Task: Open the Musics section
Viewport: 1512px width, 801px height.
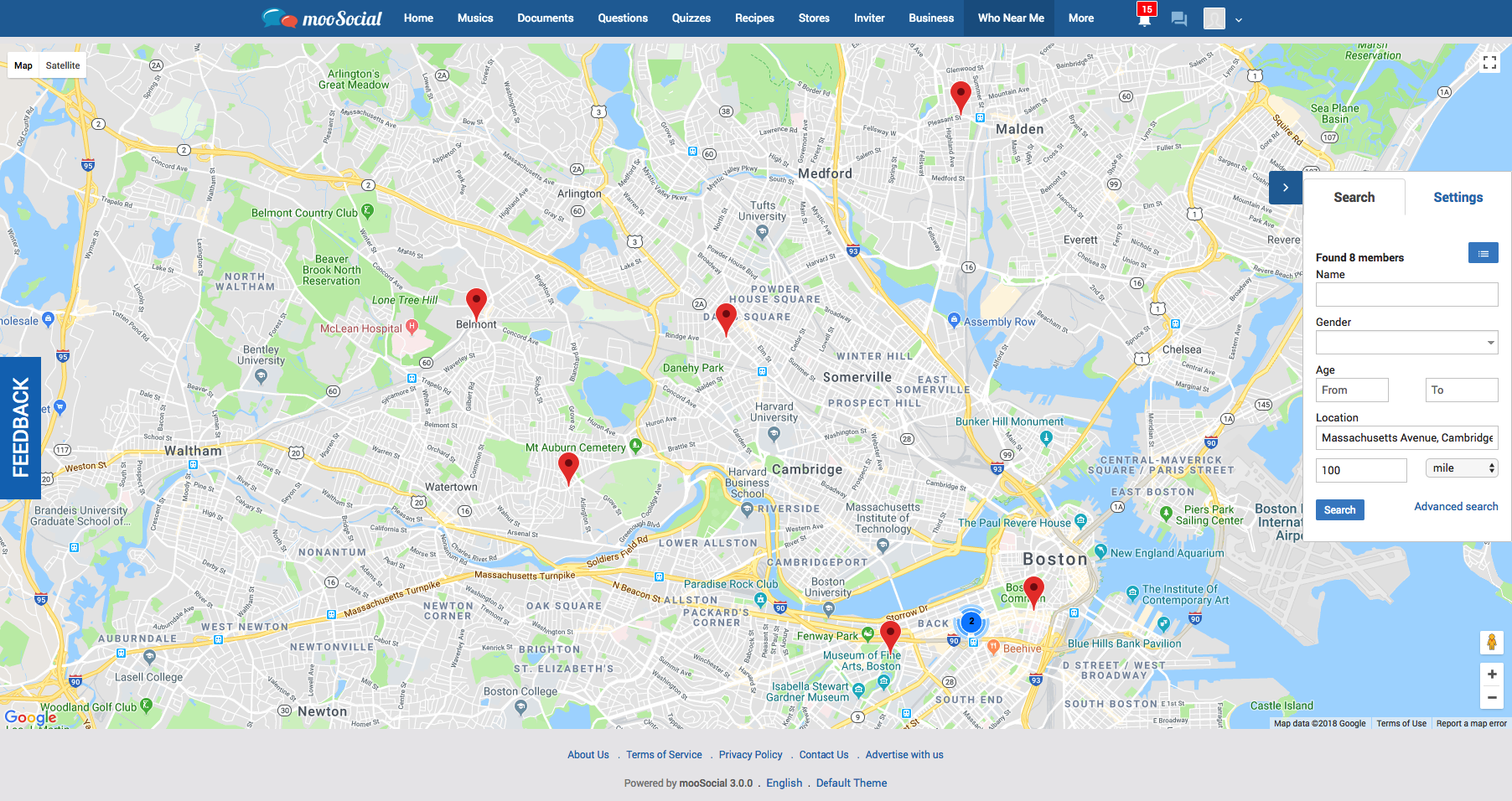Action: (475, 18)
